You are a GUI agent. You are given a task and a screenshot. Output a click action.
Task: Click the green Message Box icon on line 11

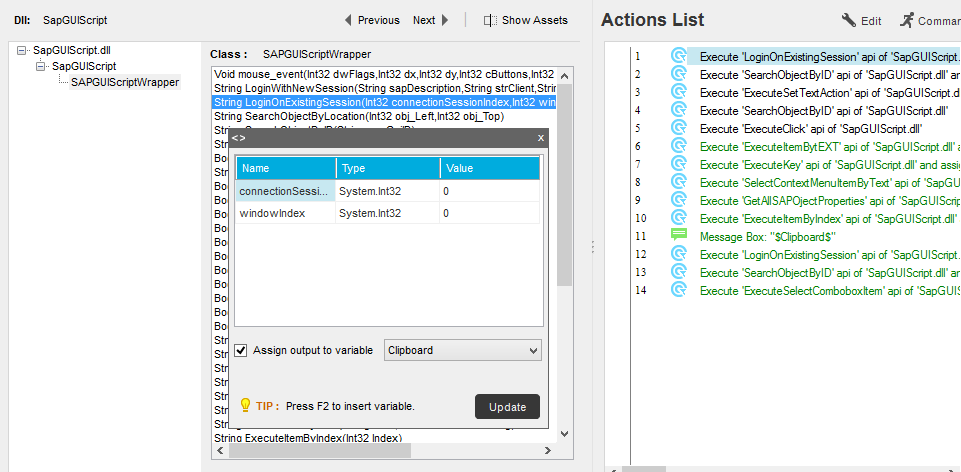(x=679, y=236)
